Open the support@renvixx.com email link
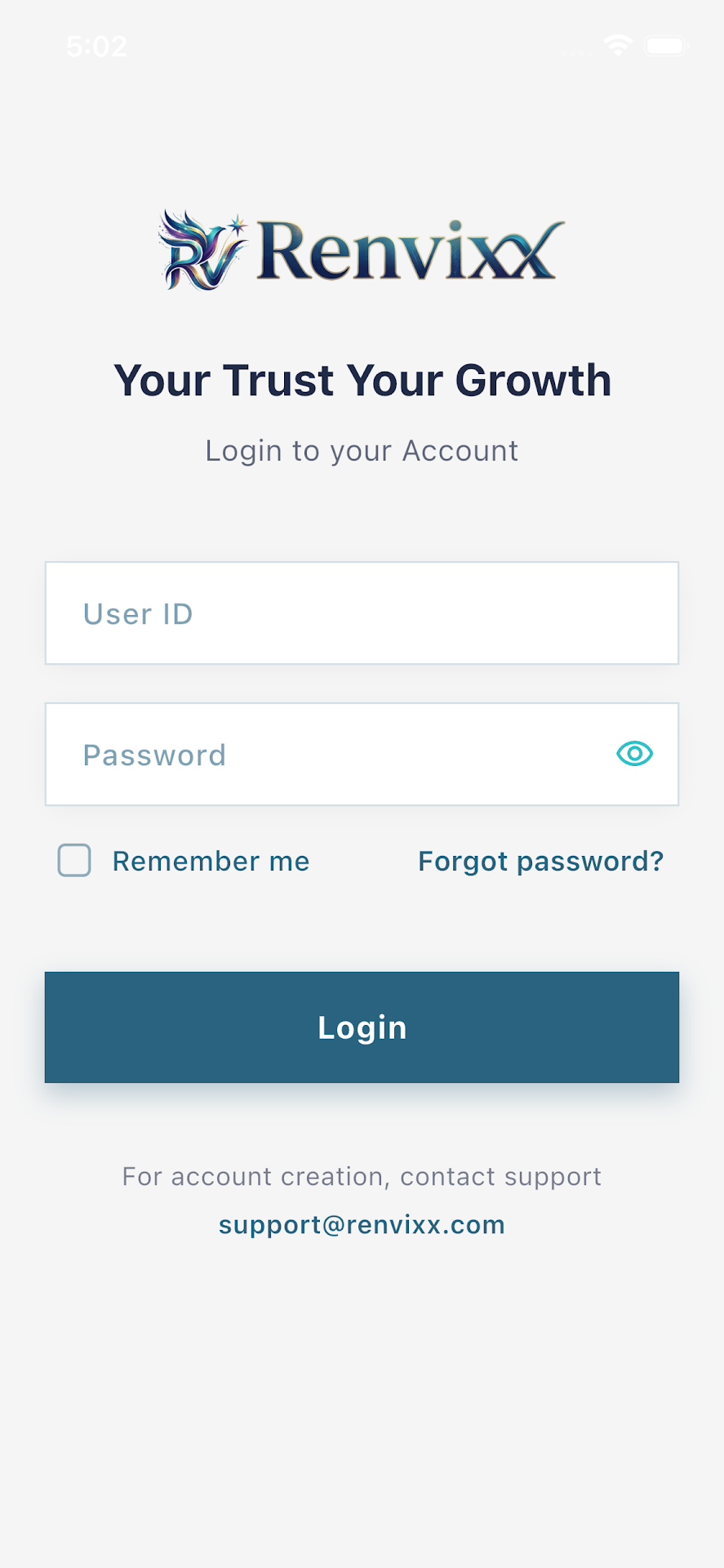 362,1224
